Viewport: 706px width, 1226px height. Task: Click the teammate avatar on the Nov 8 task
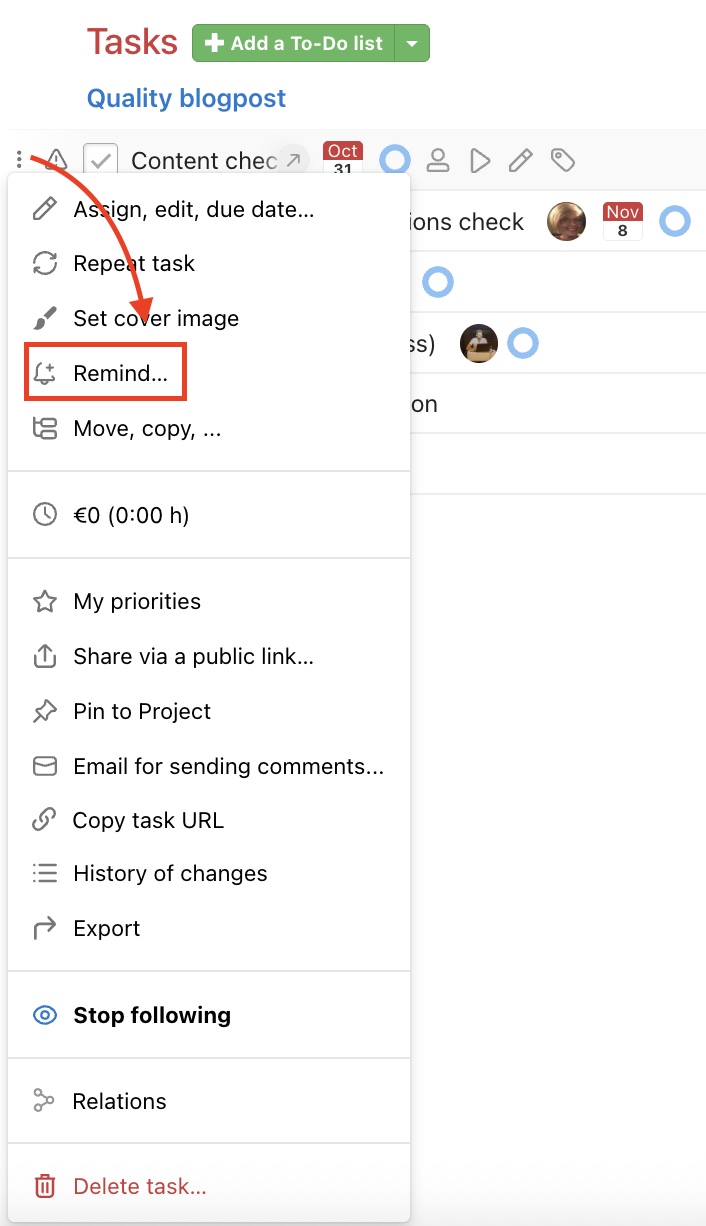(567, 222)
